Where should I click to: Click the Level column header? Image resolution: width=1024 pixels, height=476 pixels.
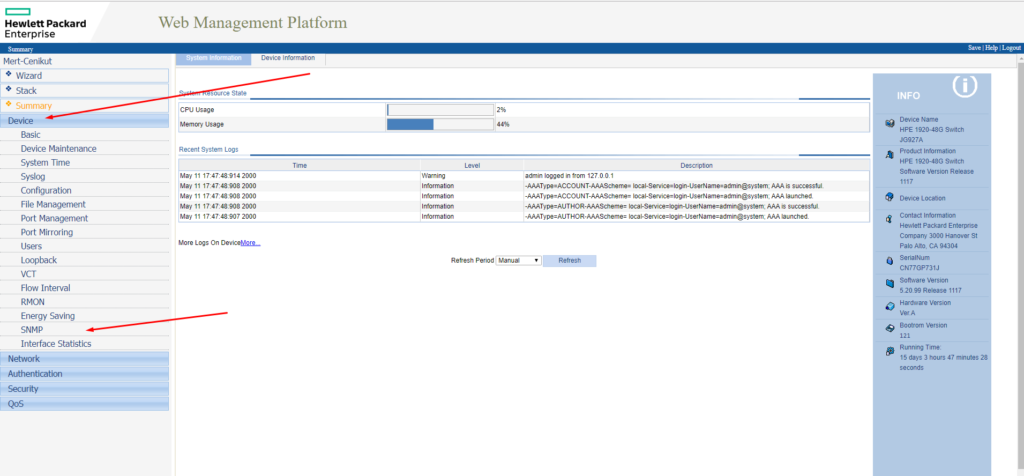(x=472, y=165)
